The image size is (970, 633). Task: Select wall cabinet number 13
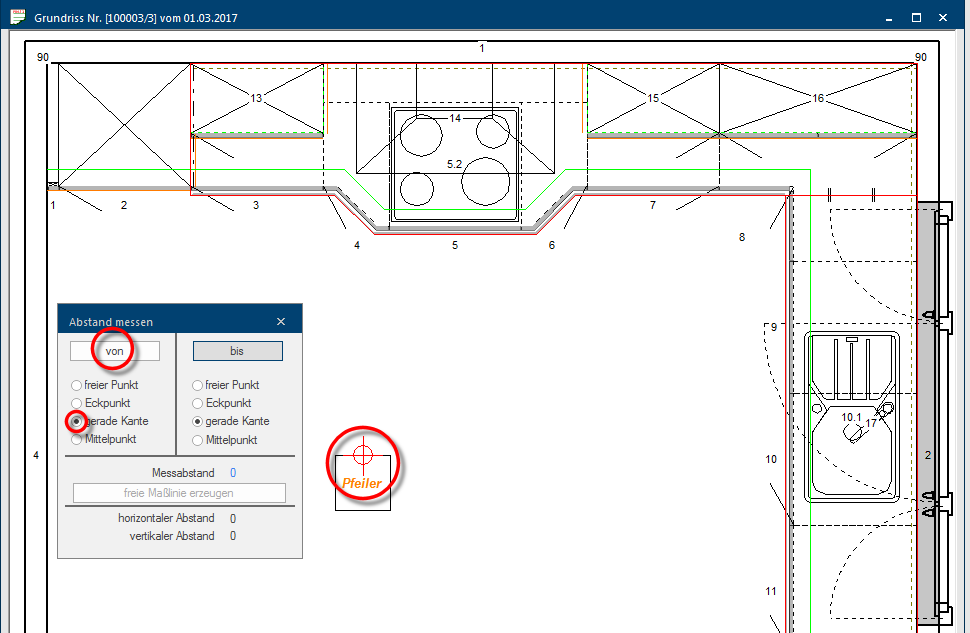tap(257, 99)
